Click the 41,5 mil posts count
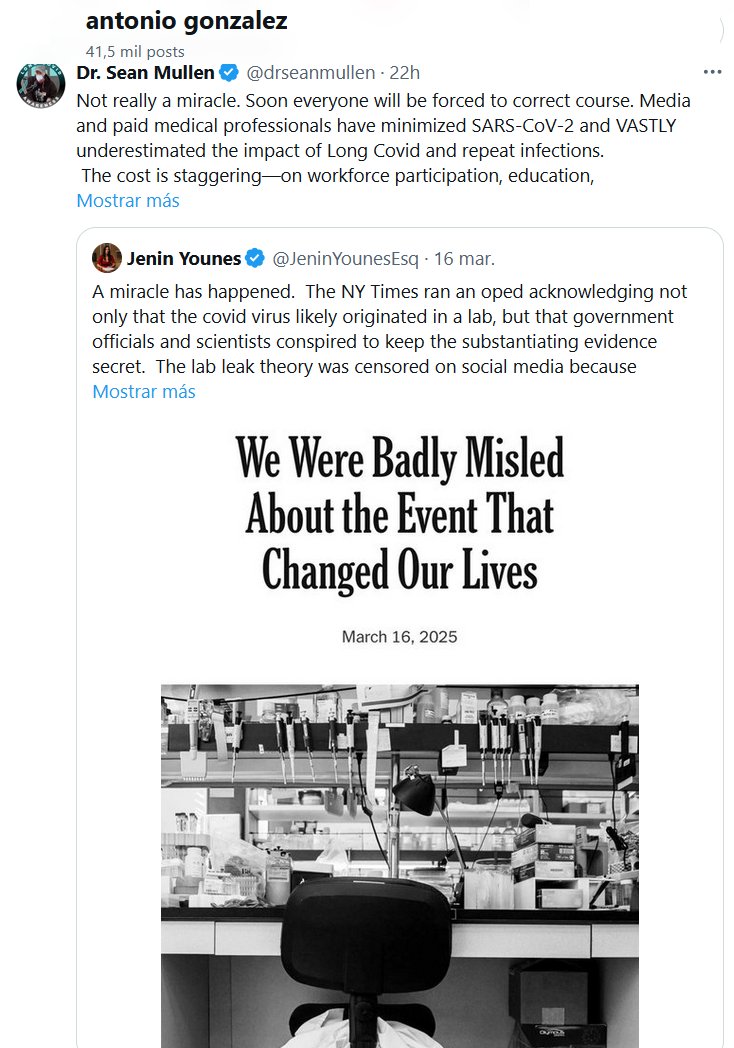 coord(135,51)
